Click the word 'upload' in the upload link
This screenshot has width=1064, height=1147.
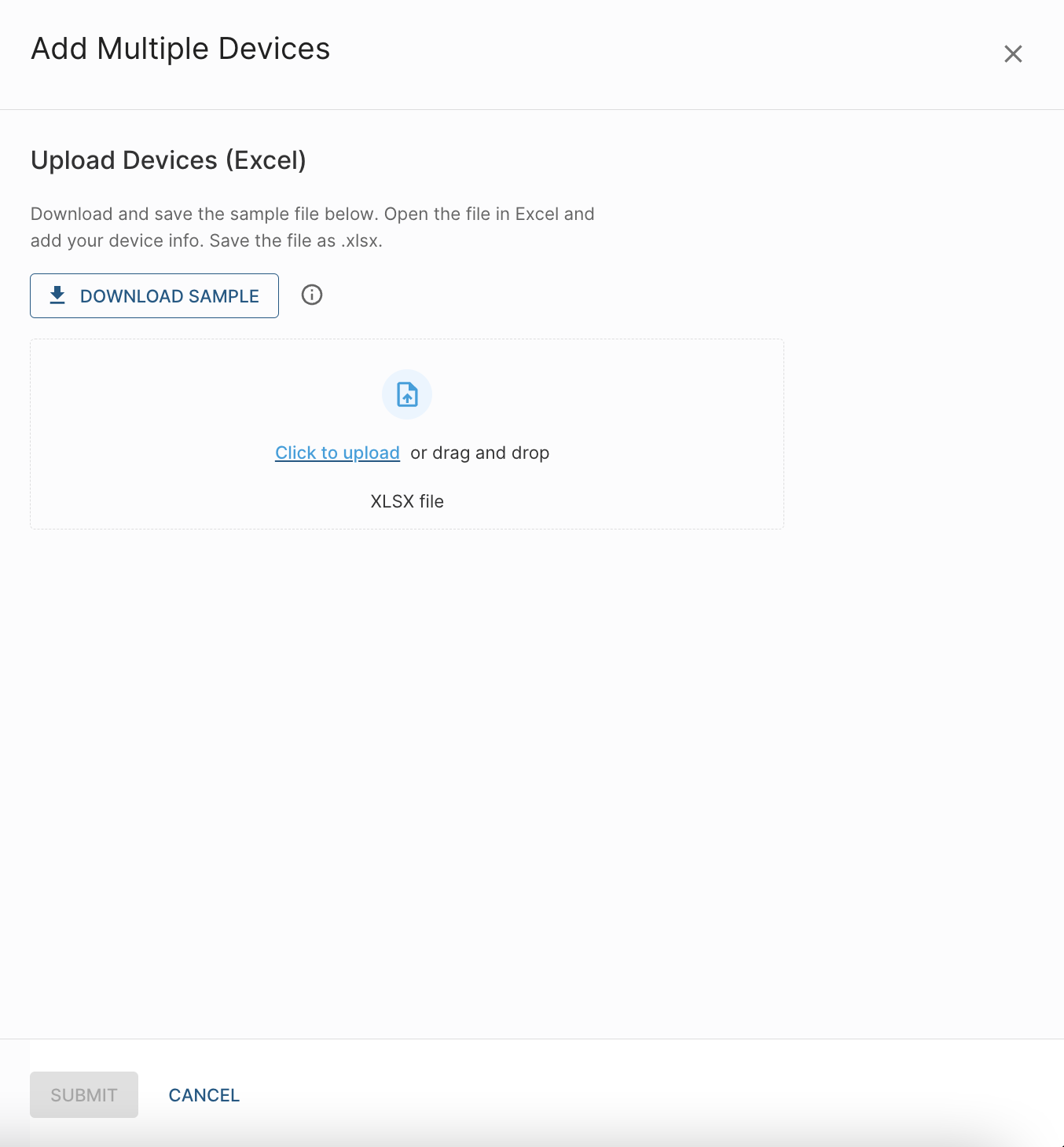pyautogui.click(x=371, y=453)
